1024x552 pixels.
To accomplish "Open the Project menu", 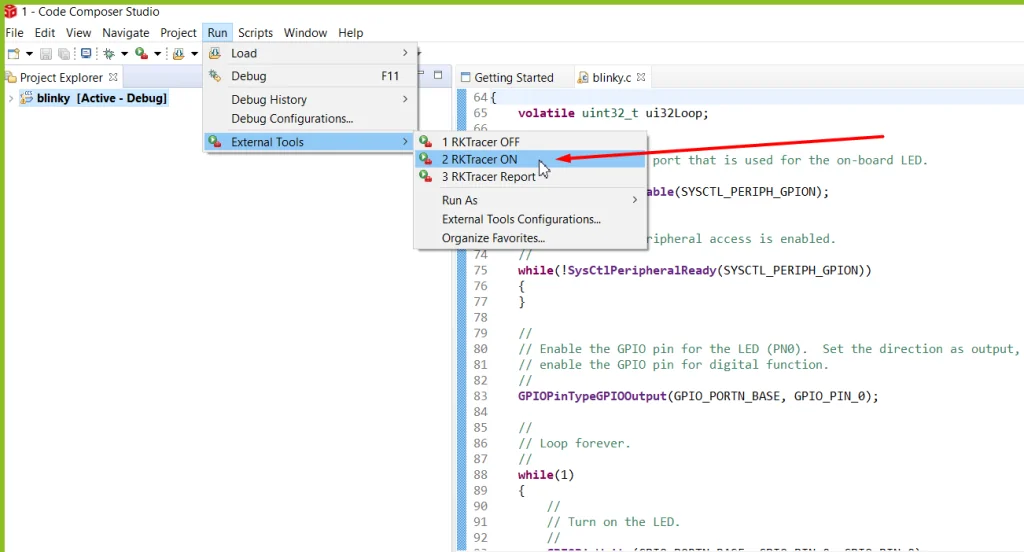I will 178,33.
